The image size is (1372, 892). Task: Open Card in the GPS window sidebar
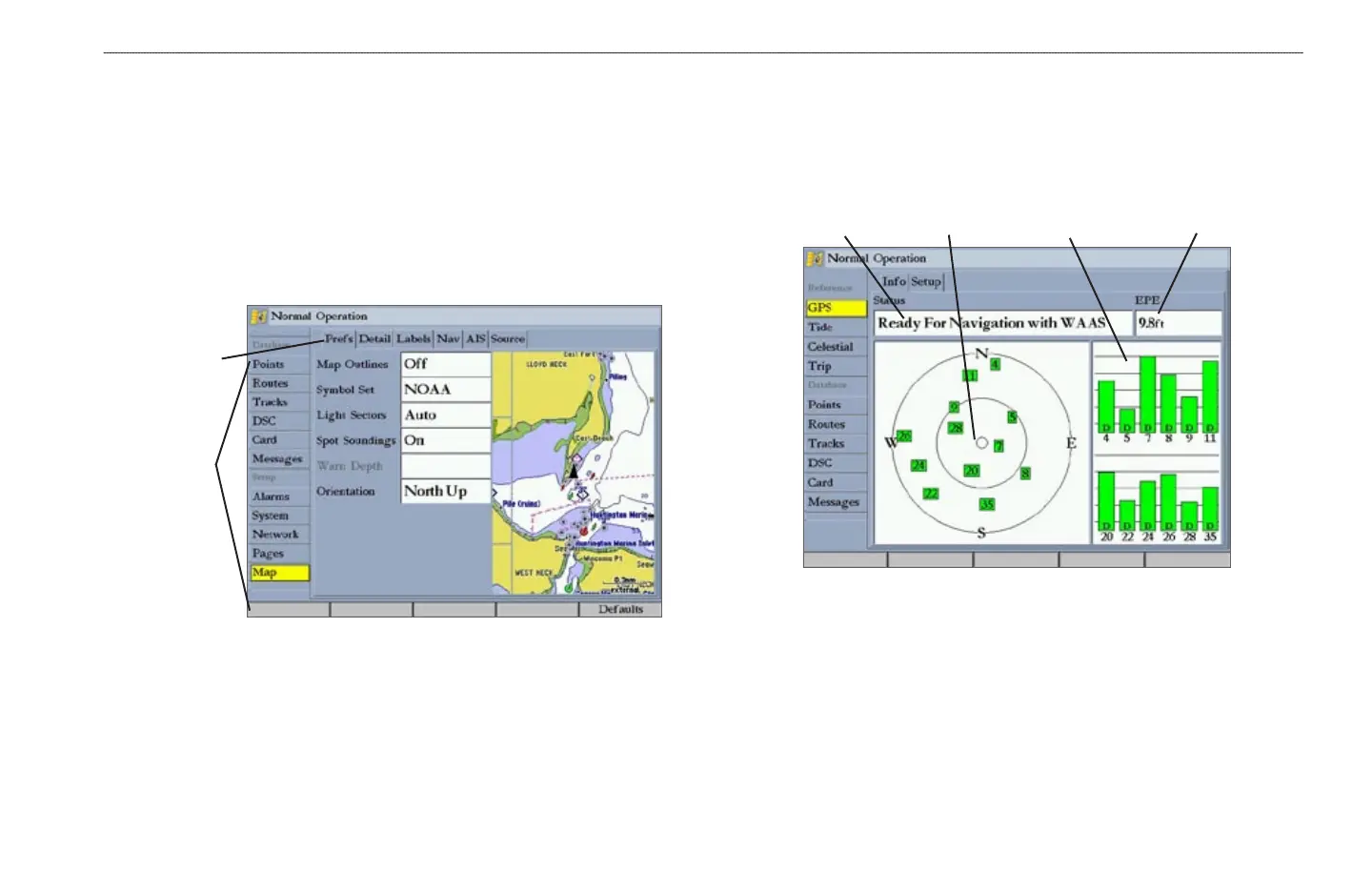[836, 482]
